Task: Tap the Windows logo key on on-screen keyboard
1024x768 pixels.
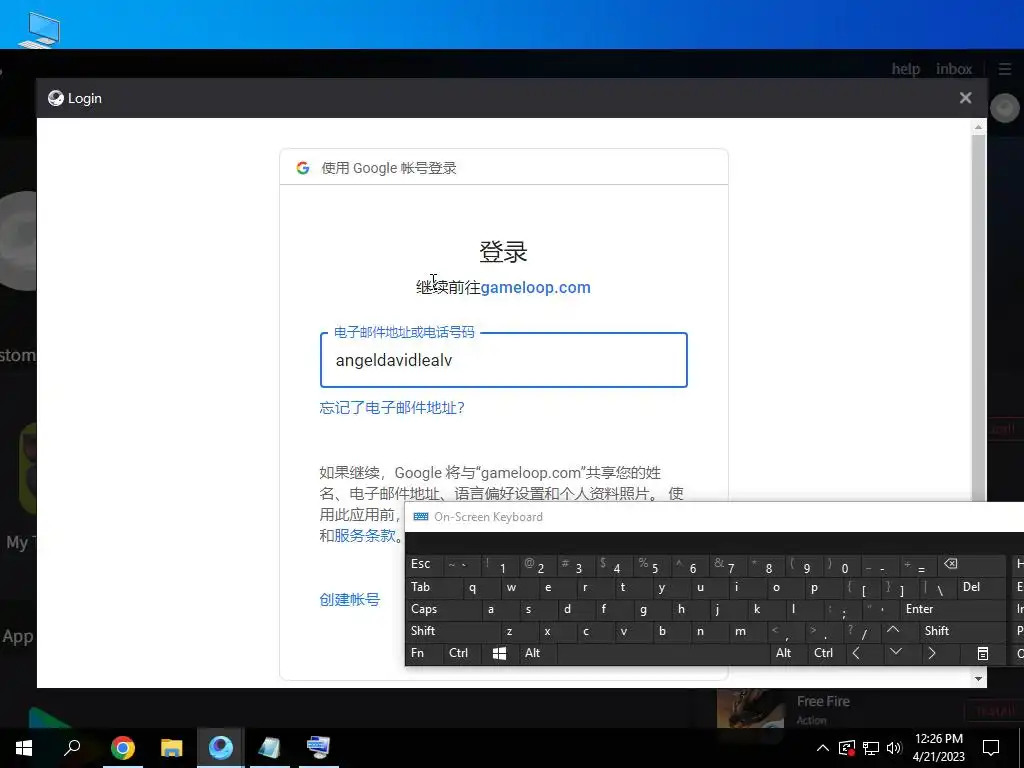Action: tap(500, 653)
